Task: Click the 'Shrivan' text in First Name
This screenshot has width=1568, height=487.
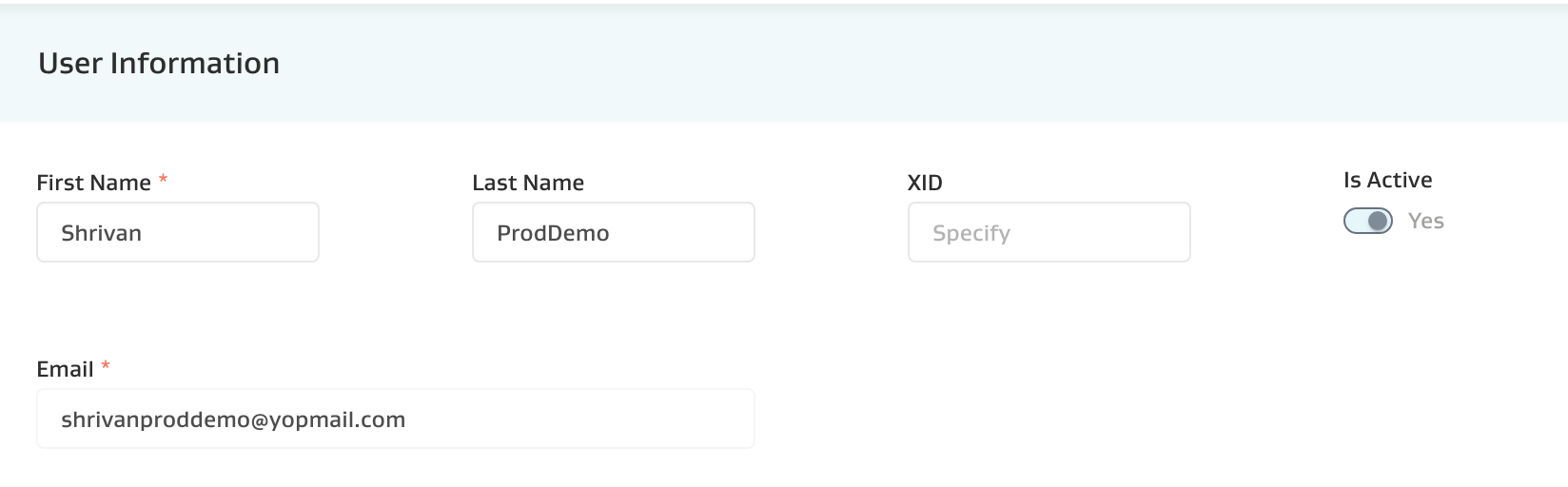Action: pos(101,233)
